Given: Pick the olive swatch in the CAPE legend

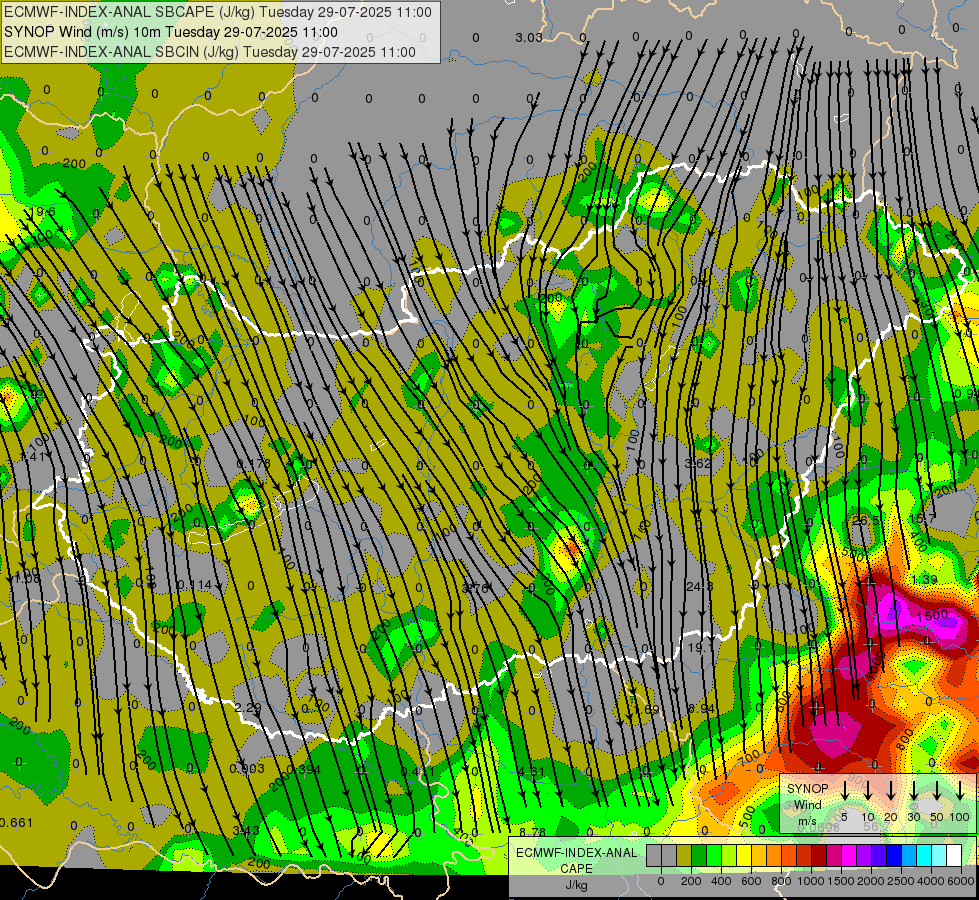Looking at the screenshot, I should [x=684, y=855].
